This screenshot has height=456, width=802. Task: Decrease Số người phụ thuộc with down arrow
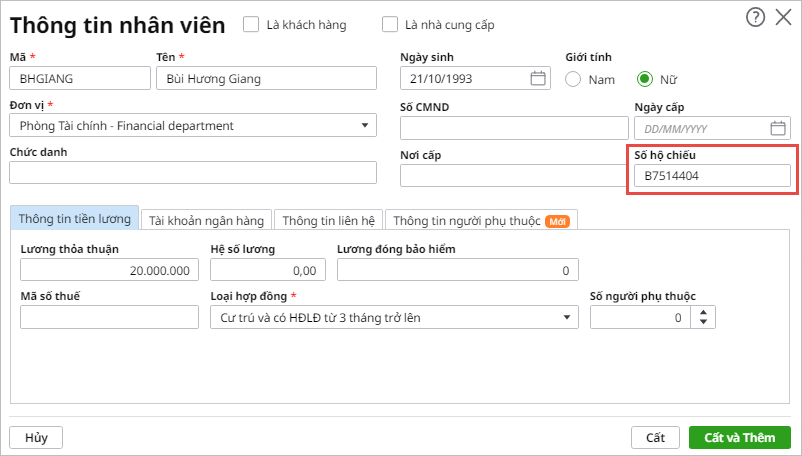tap(705, 322)
